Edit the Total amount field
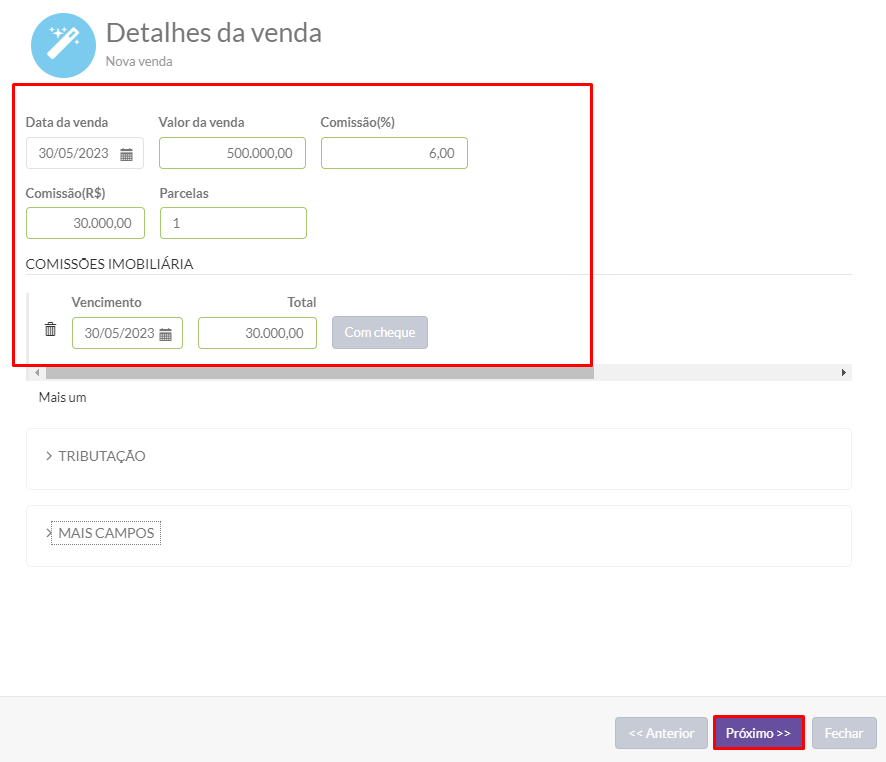886x762 pixels. (x=257, y=333)
